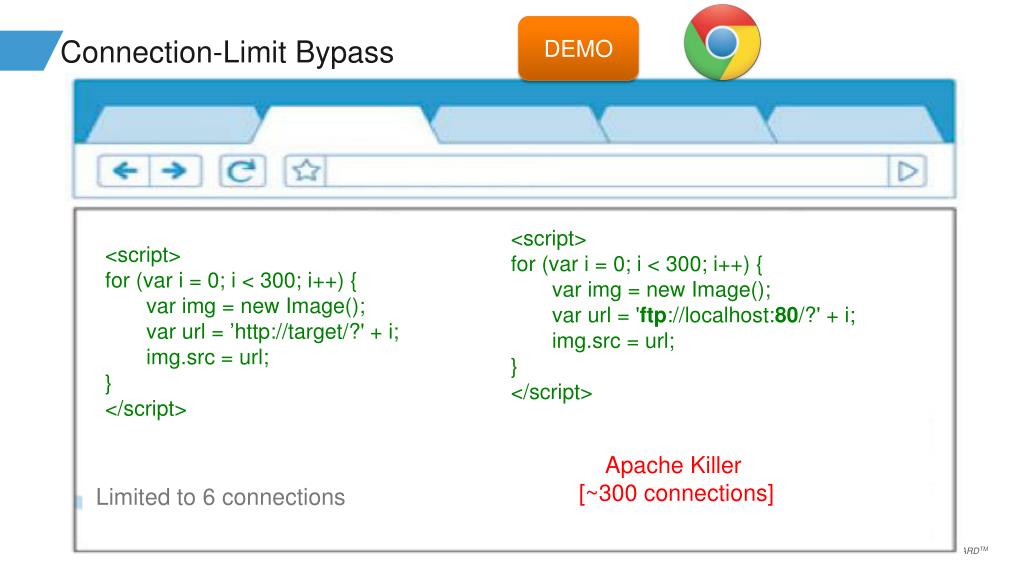Viewport: 1024px width, 576px height.
Task: Click the orange DEMO button
Action: [x=578, y=49]
